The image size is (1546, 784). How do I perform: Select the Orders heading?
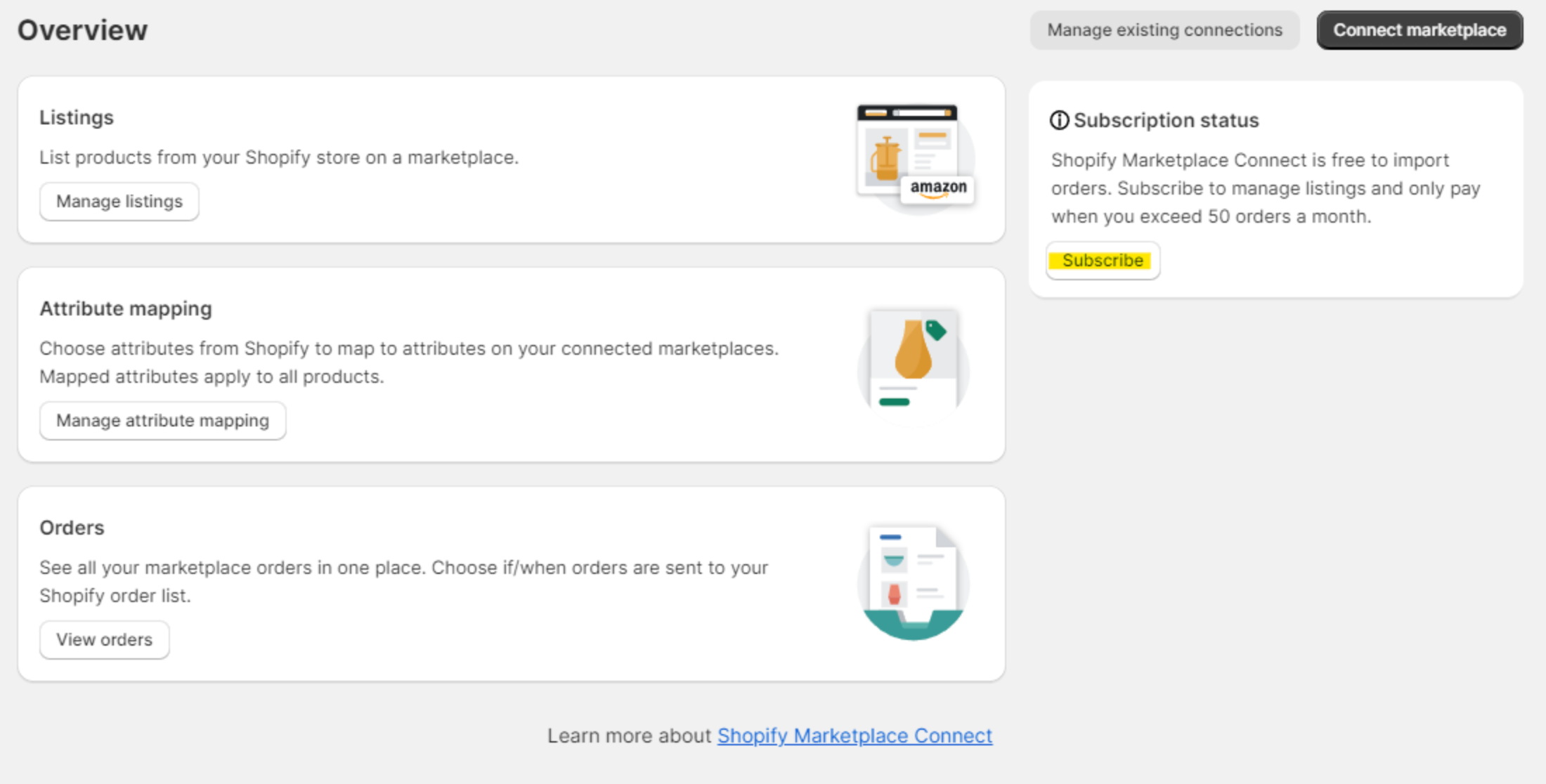click(x=72, y=528)
